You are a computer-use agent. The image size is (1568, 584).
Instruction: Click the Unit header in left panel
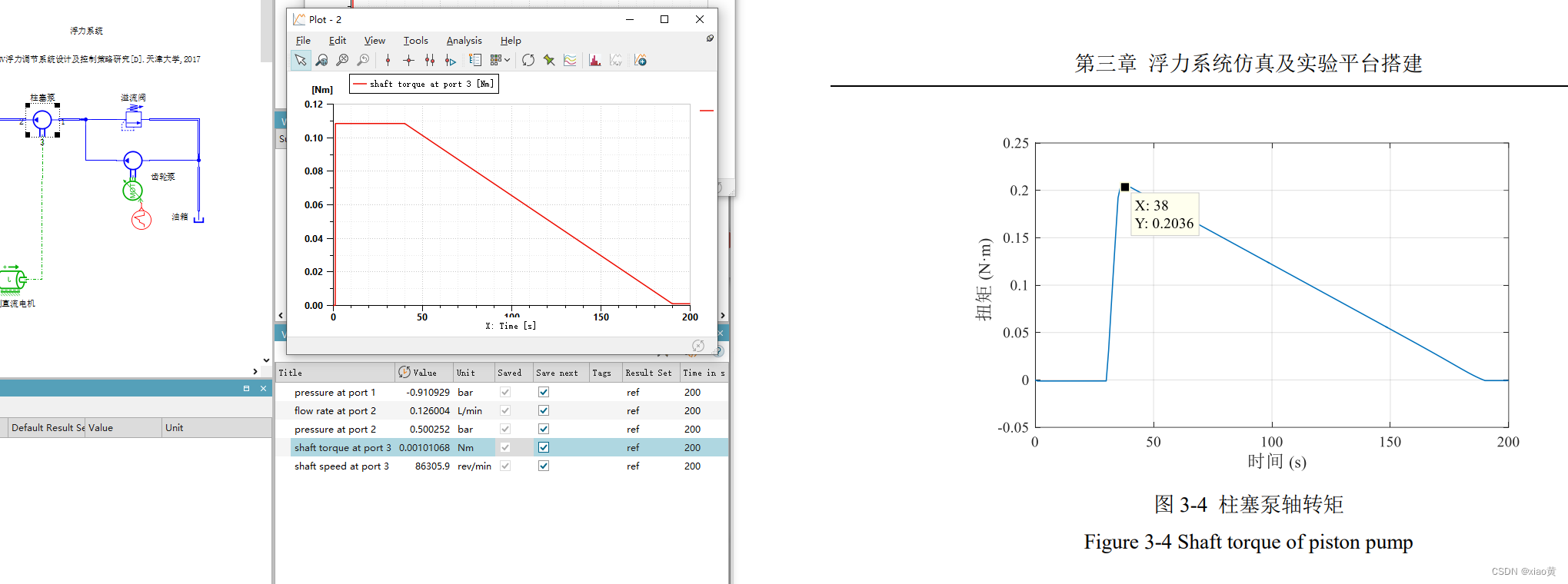[x=216, y=428]
